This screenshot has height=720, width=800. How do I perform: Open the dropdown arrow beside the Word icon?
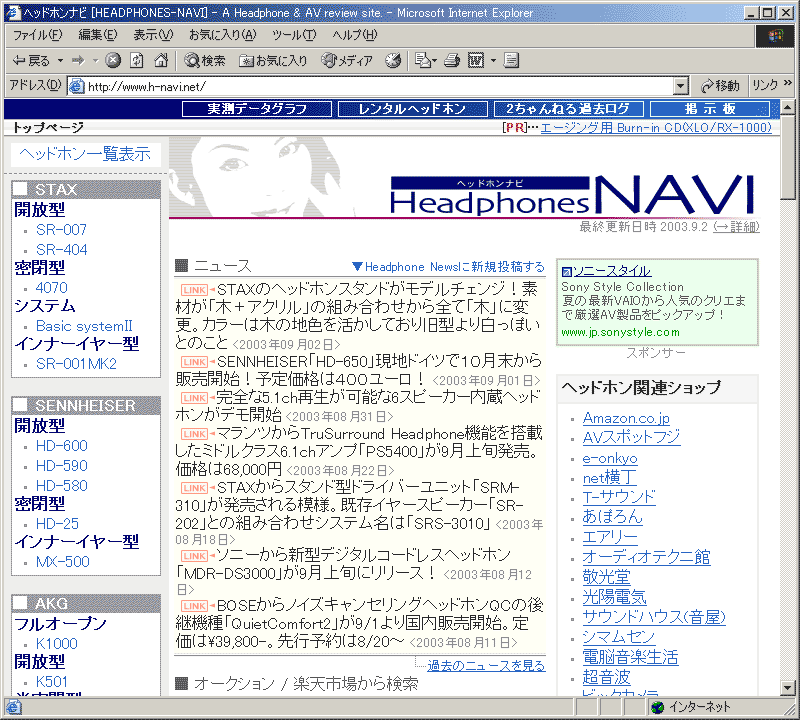pyautogui.click(x=493, y=61)
